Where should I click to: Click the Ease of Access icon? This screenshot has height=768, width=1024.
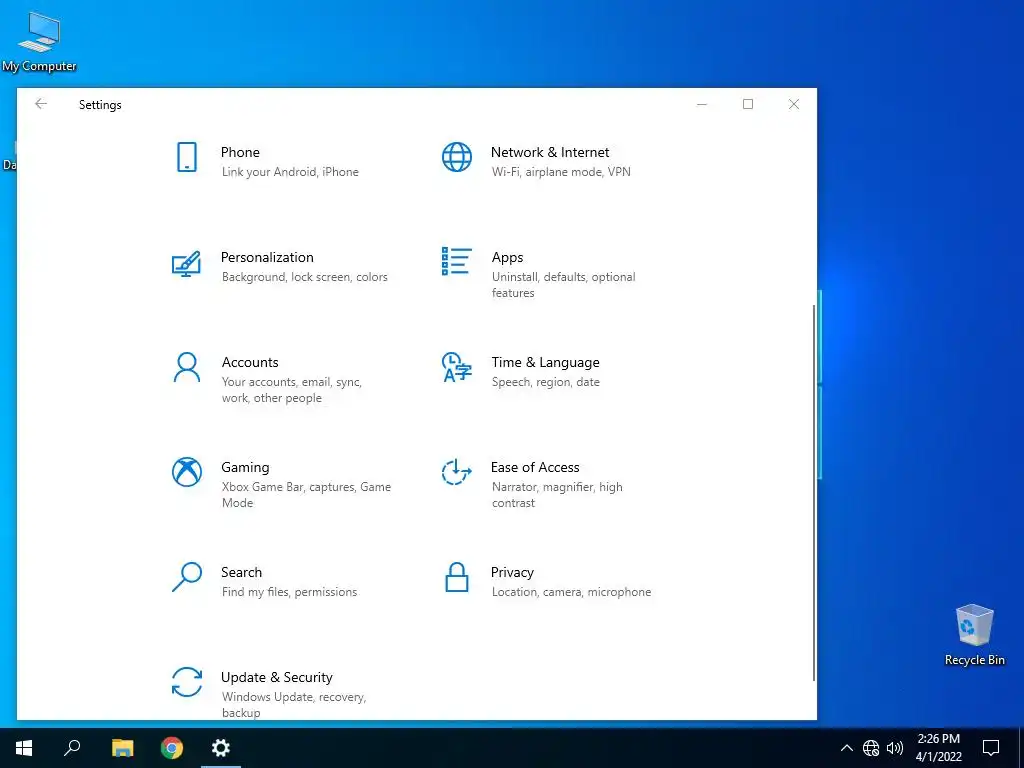tap(456, 472)
